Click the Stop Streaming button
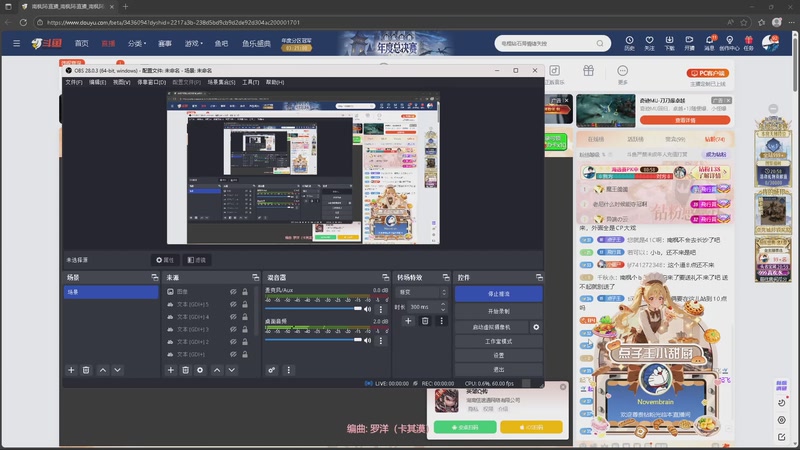The width and height of the screenshot is (800, 450). (x=498, y=294)
